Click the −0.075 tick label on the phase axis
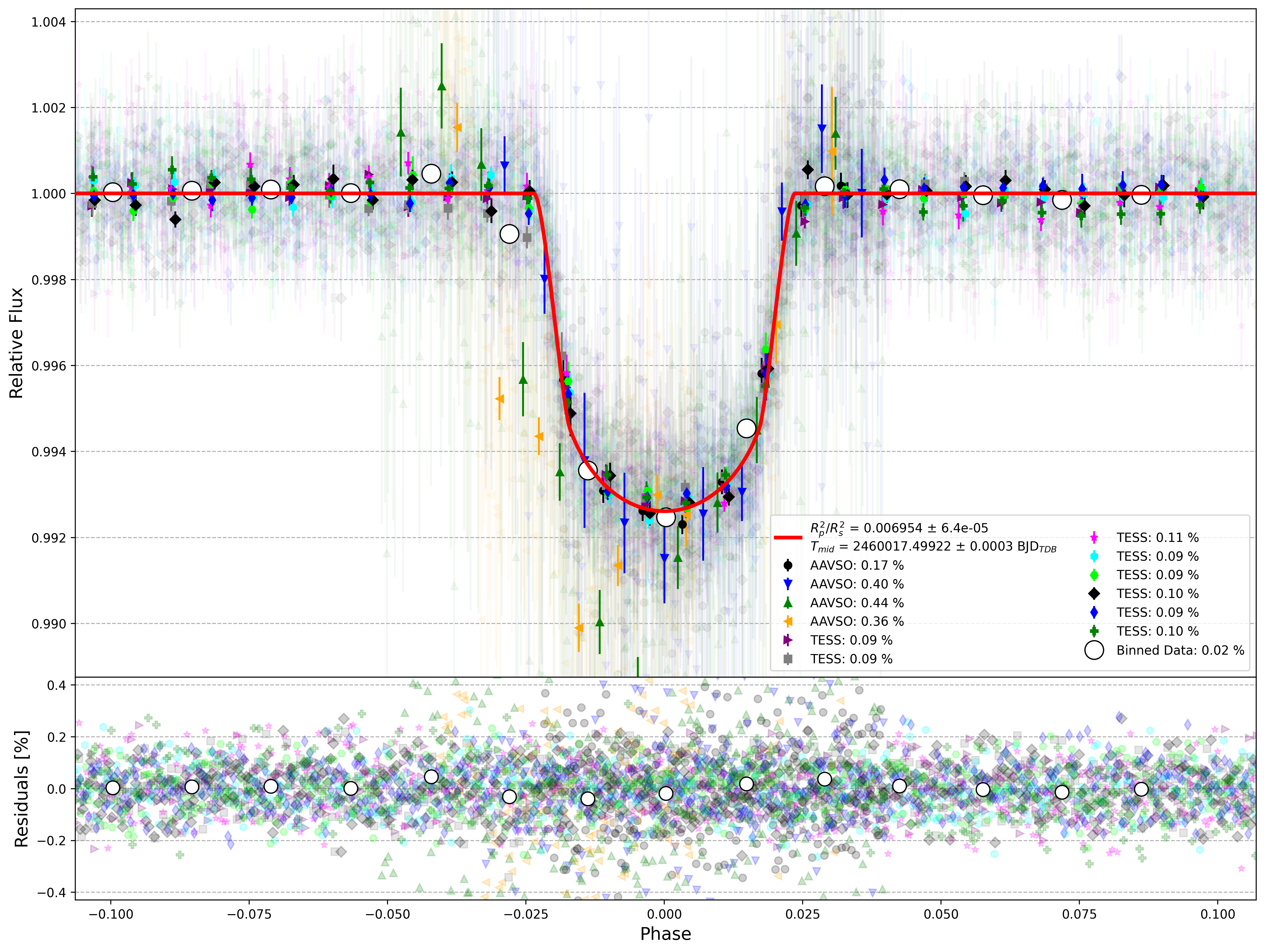The image size is (1265, 952). 249,914
